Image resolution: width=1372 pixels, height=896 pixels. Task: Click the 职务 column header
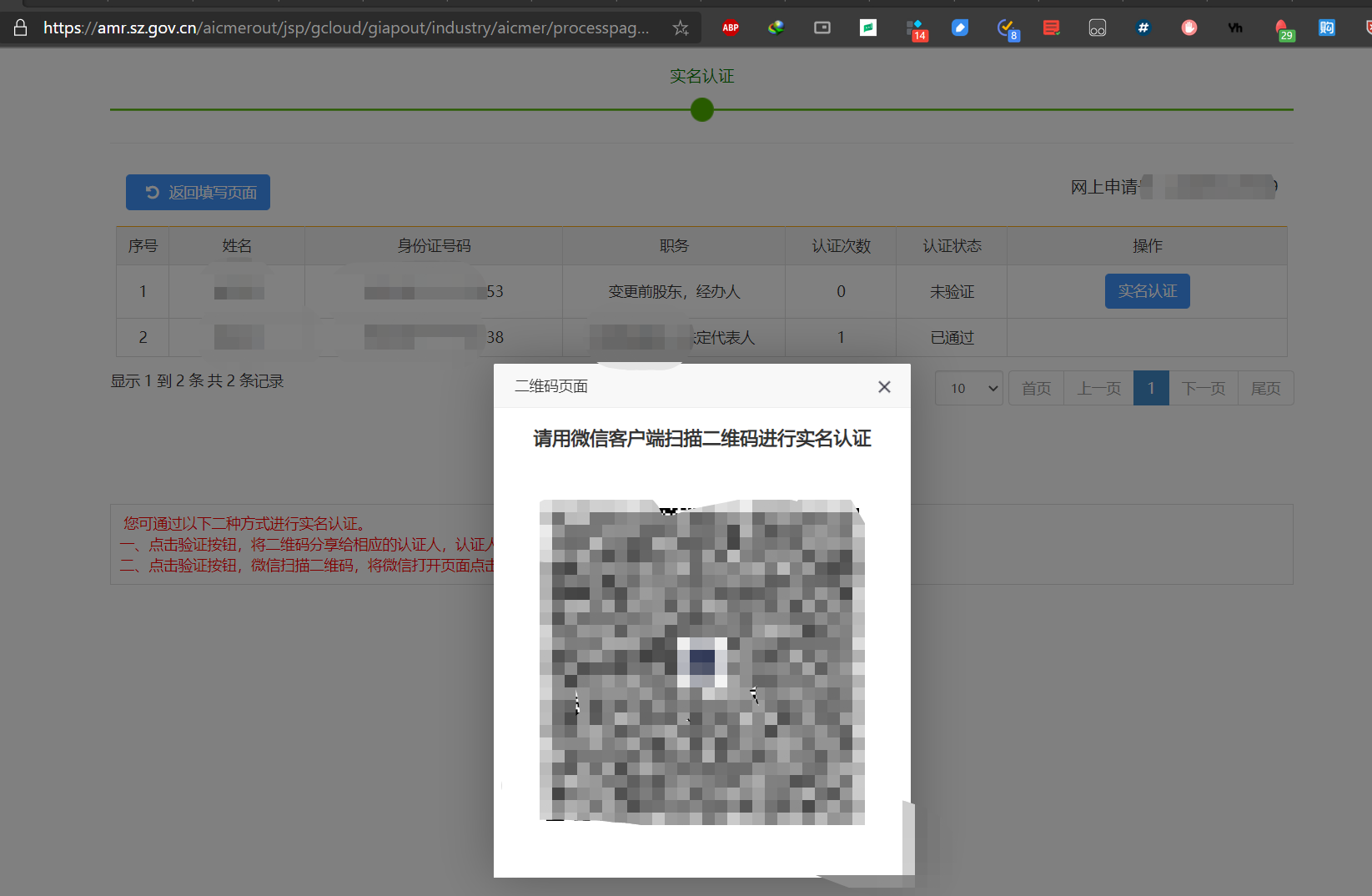(674, 246)
